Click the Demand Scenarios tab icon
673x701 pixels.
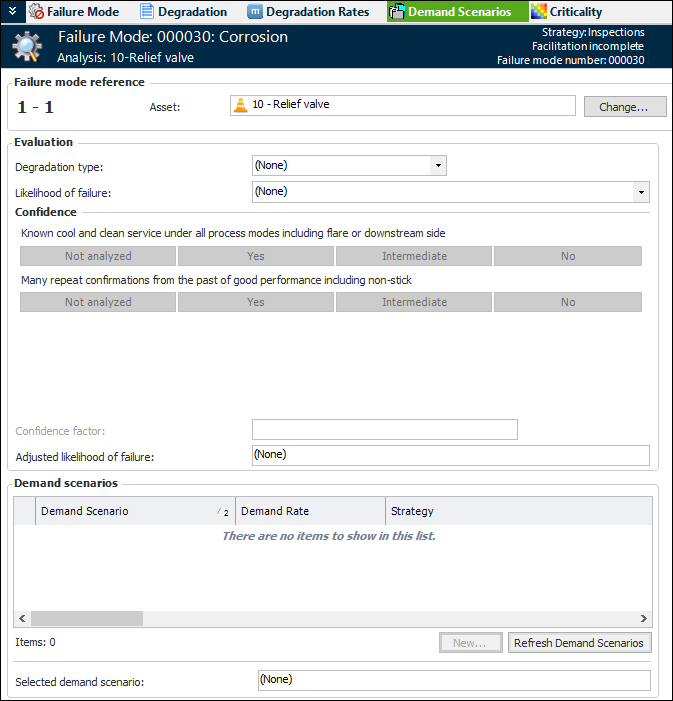pos(396,12)
